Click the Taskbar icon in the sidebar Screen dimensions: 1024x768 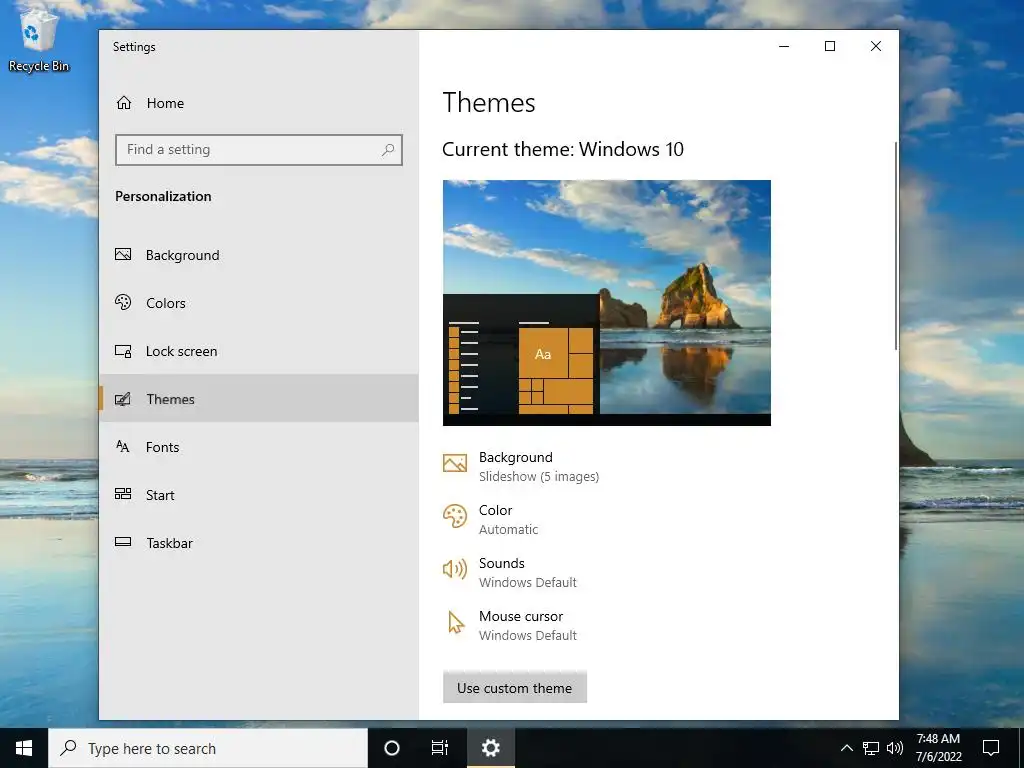(123, 542)
